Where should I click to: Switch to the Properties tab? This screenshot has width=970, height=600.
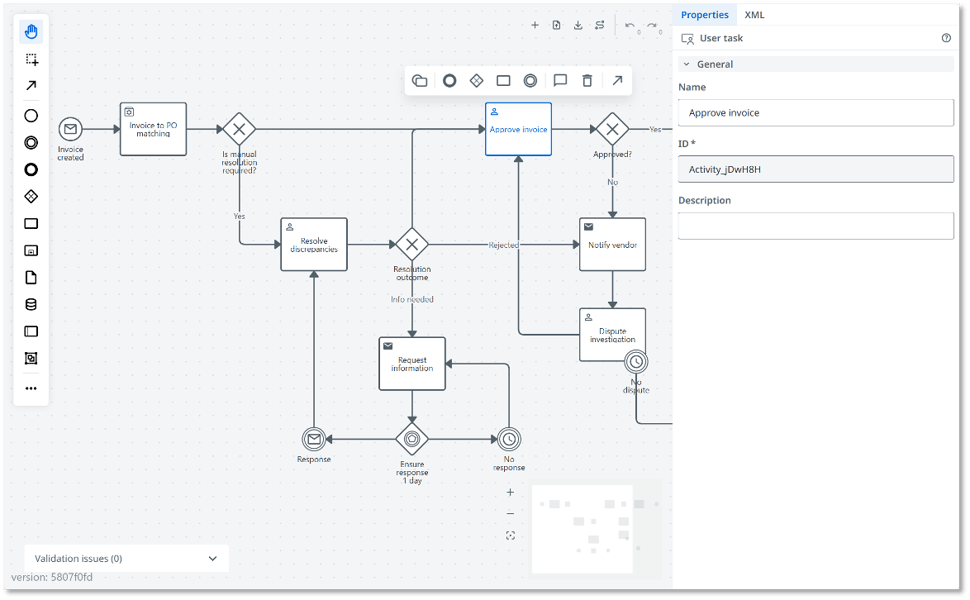[x=705, y=15]
